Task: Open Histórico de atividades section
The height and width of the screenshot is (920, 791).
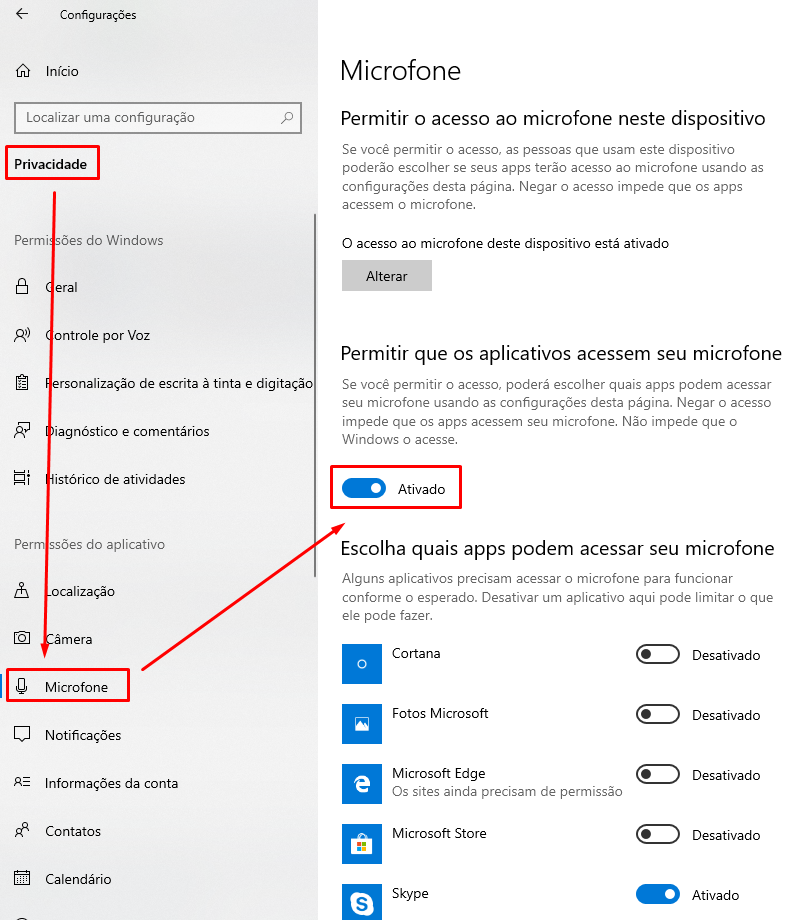Action: click(115, 479)
